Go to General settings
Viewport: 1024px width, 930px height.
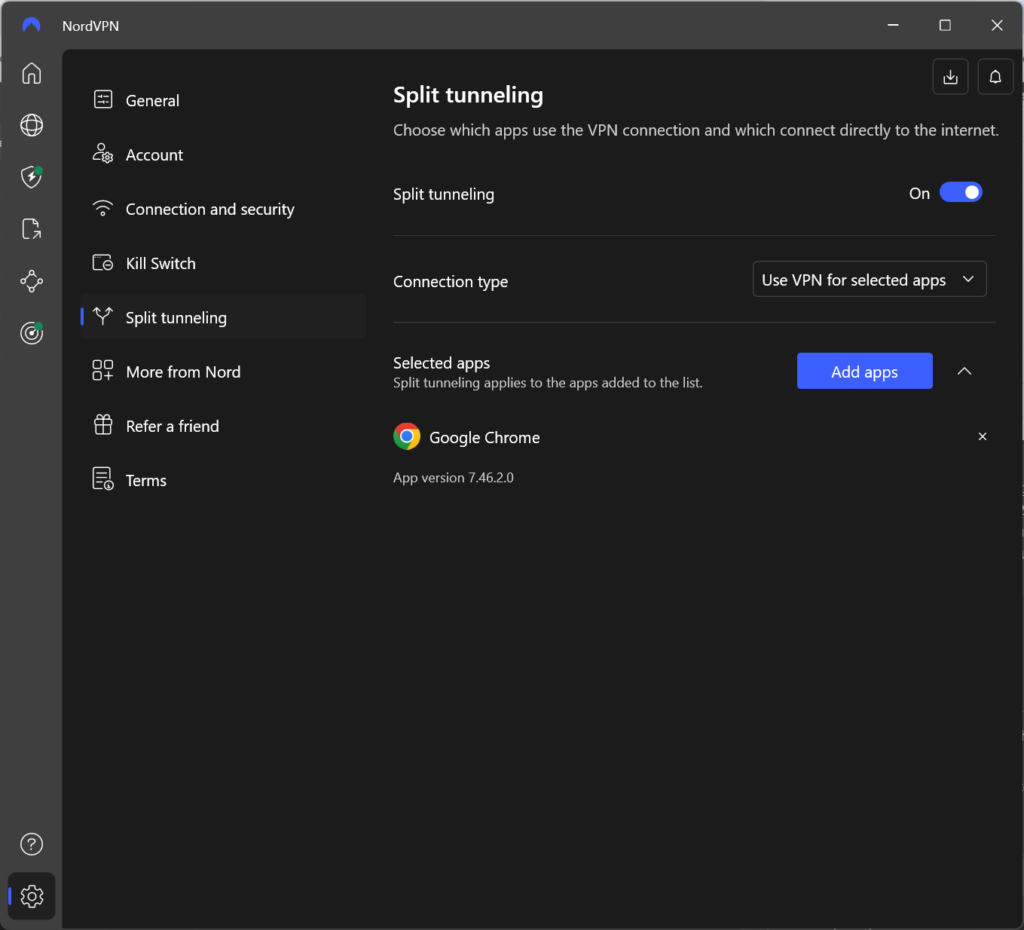click(223, 100)
